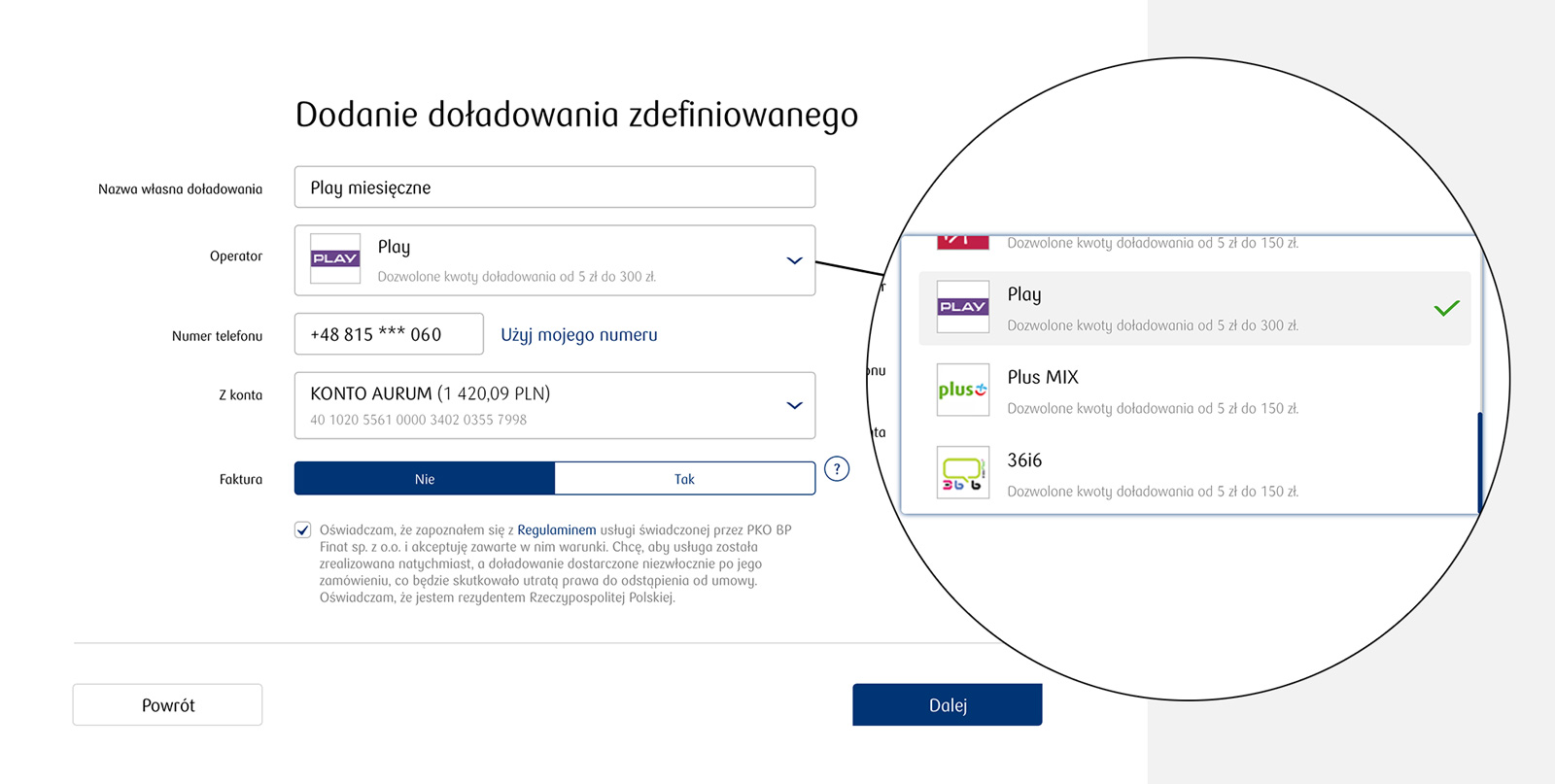
Task: Click the Powrót button
Action: [x=168, y=704]
